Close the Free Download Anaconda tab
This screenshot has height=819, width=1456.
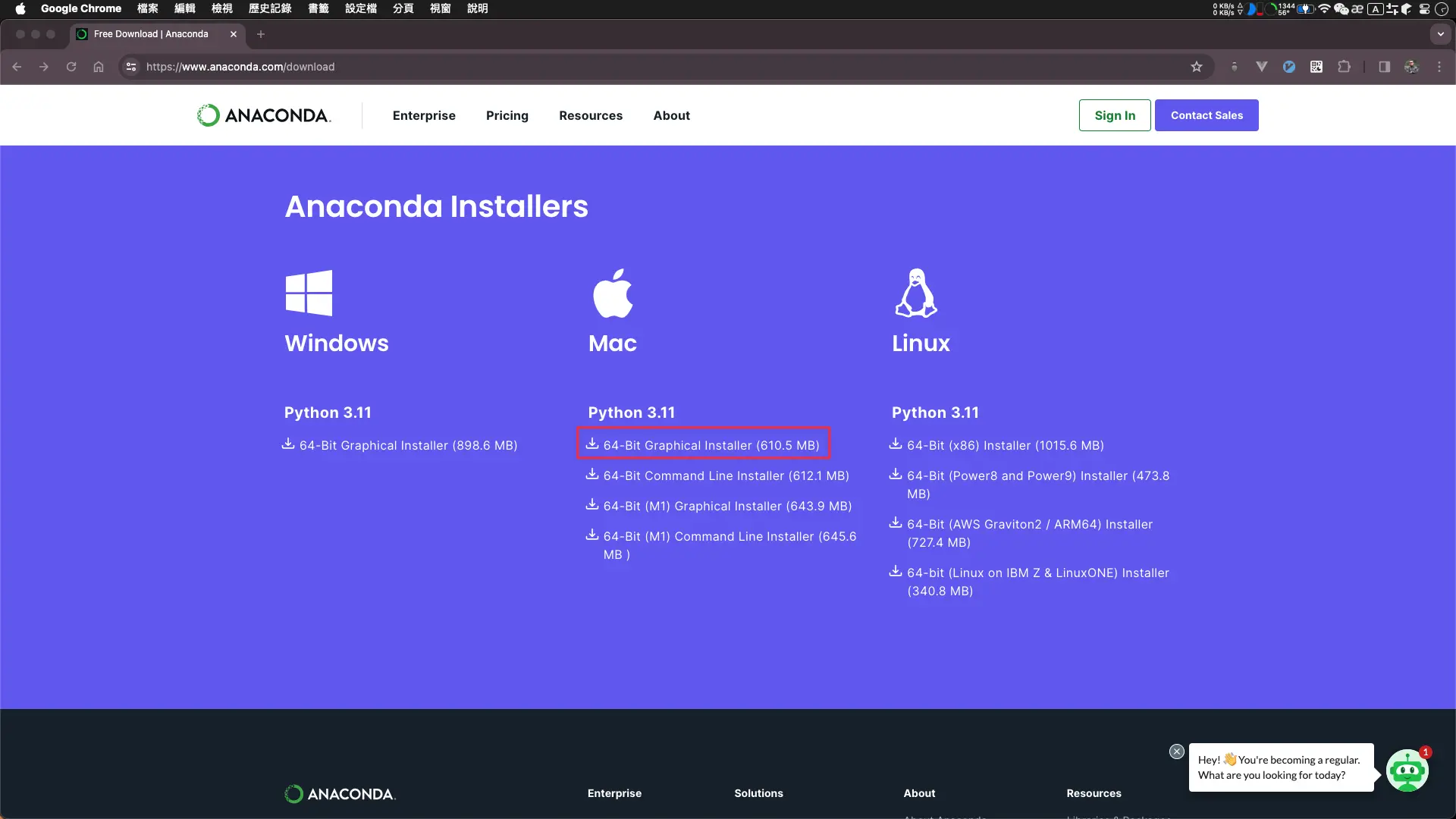(x=234, y=34)
